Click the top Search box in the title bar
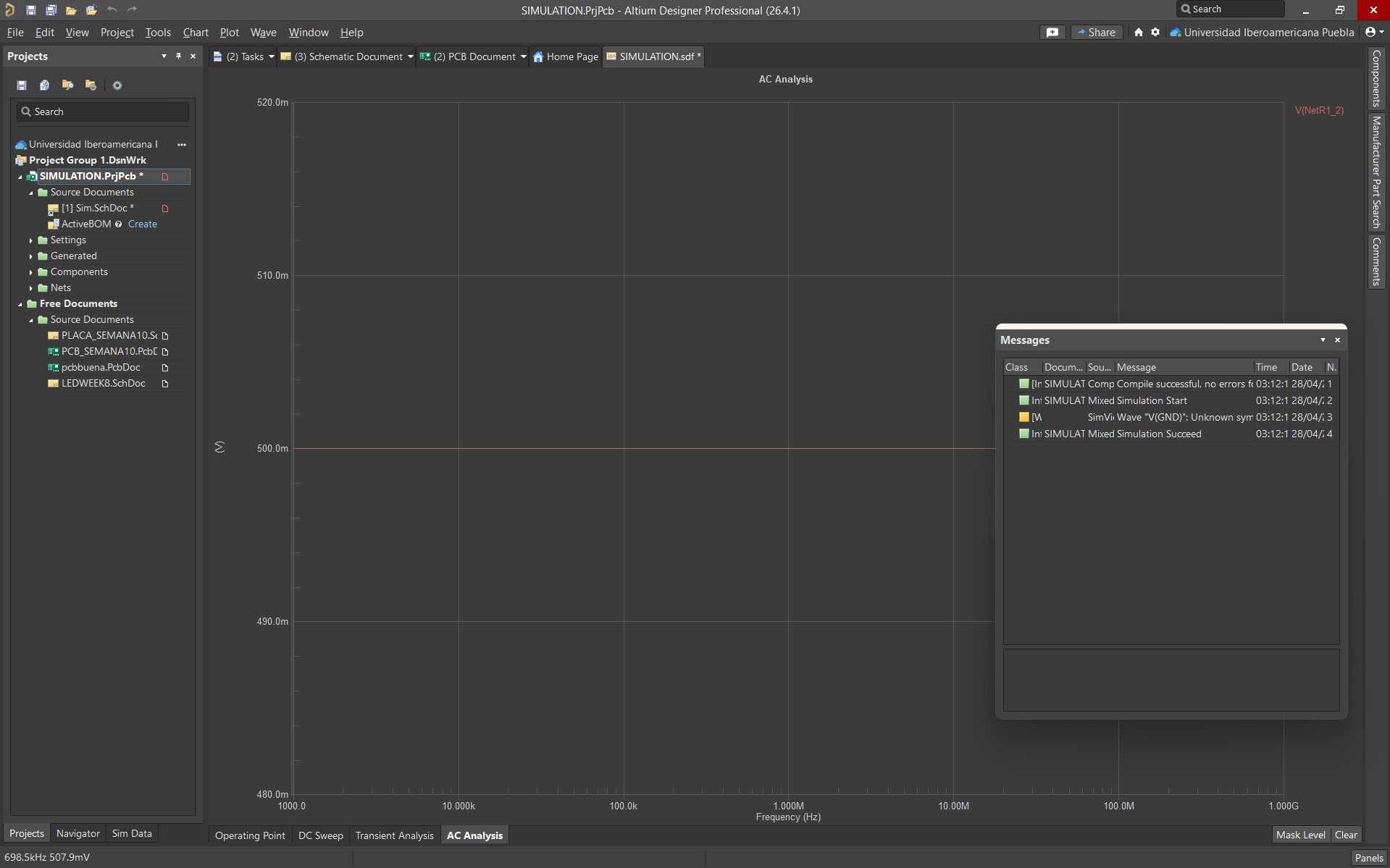Image resolution: width=1390 pixels, height=868 pixels. pyautogui.click(x=1230, y=9)
